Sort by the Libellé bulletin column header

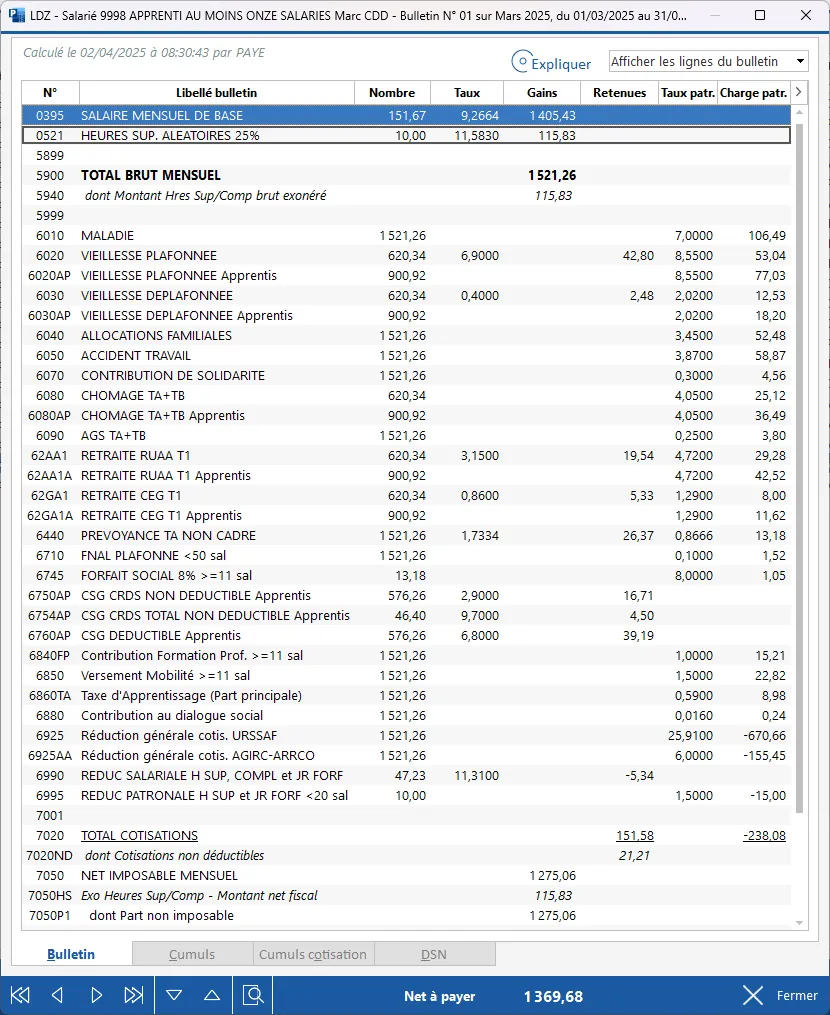[x=216, y=92]
